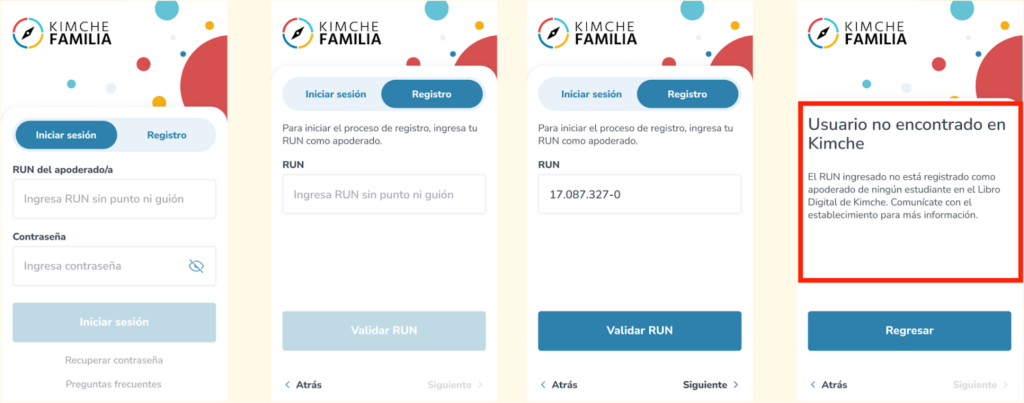Toggle password visibility eye icon

196,266
